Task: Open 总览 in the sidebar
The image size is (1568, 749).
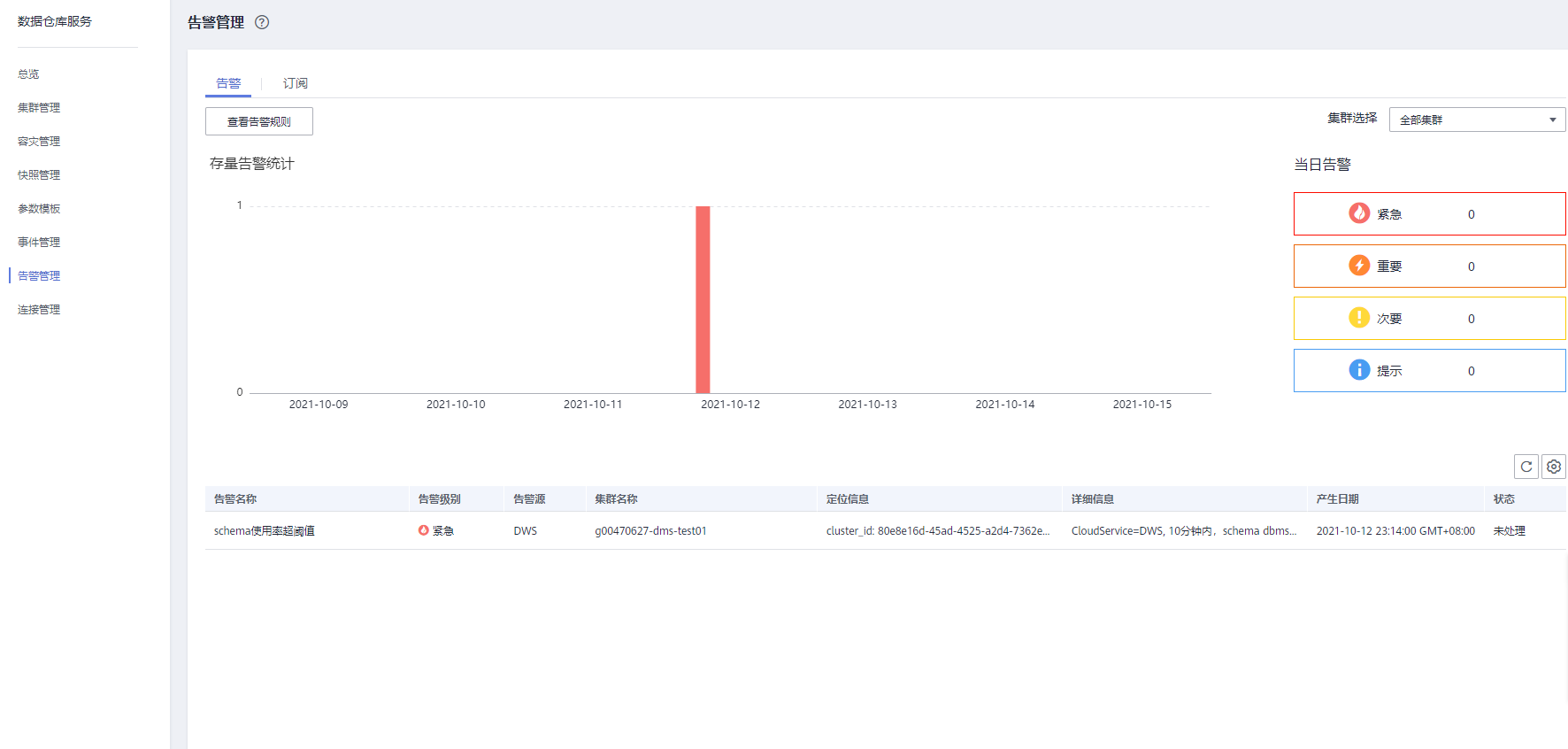Action: tap(28, 74)
